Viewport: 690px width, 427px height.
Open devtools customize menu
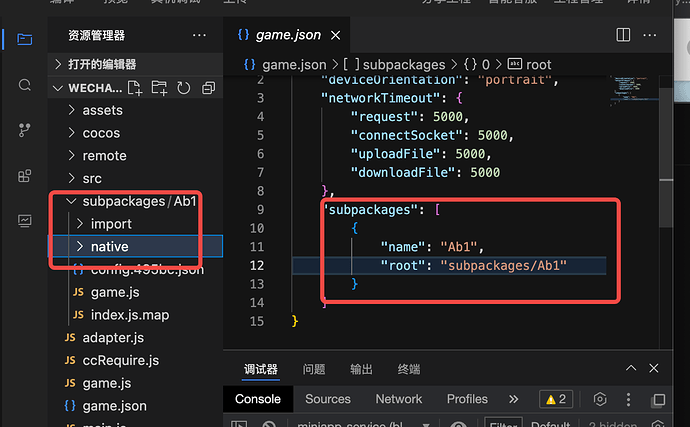pos(628,399)
